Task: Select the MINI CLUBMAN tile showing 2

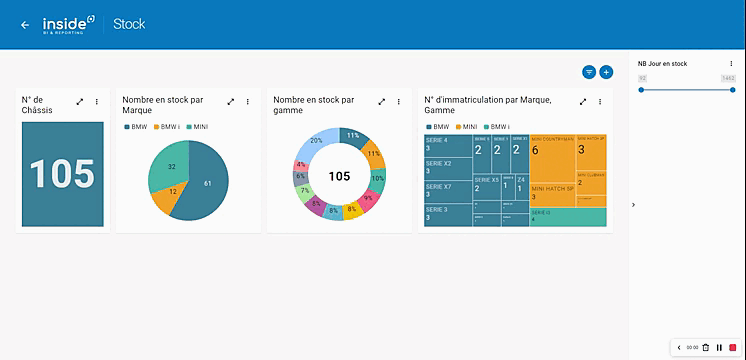Action: pyautogui.click(x=591, y=183)
